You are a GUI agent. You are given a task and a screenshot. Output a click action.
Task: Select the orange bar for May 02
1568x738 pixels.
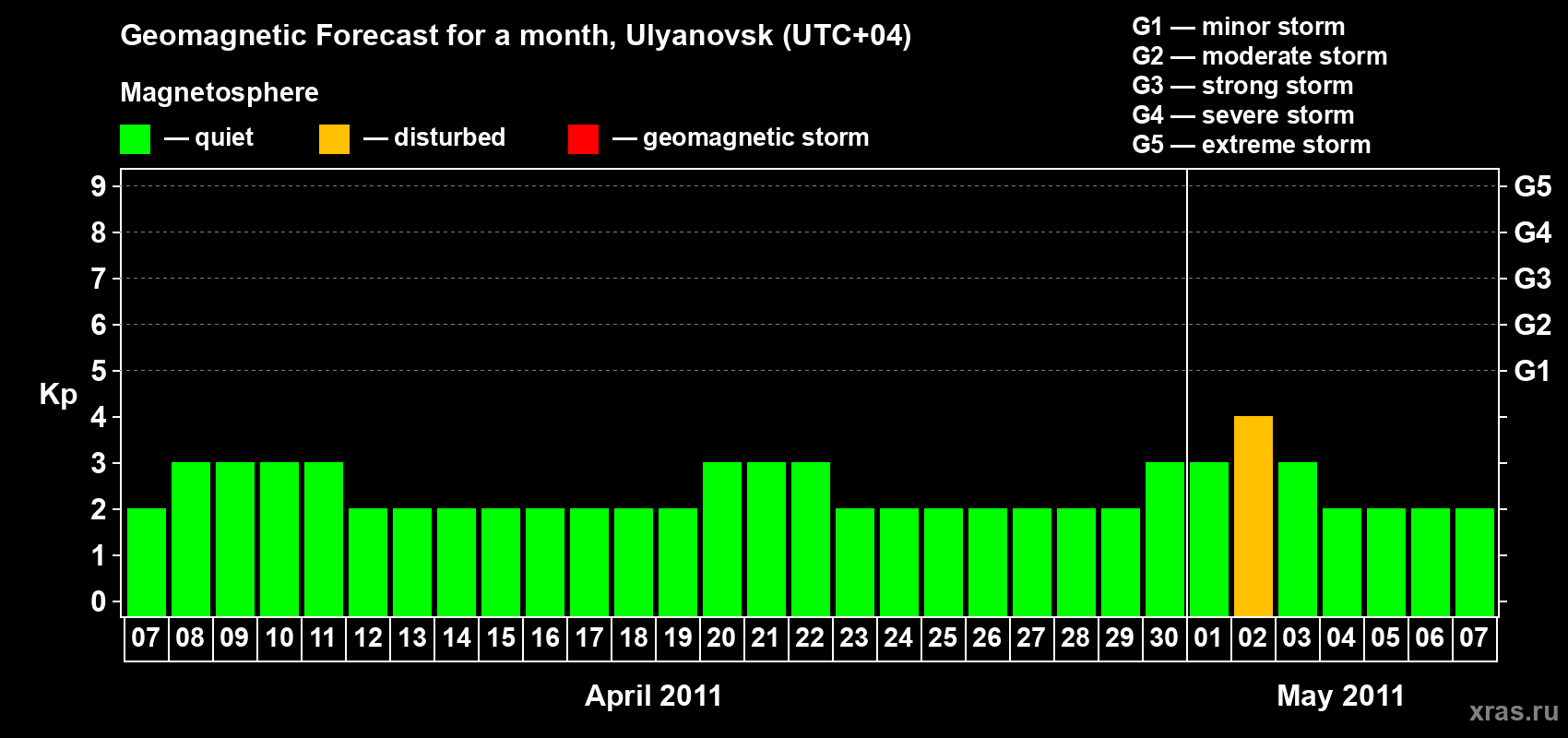pyautogui.click(x=1253, y=516)
